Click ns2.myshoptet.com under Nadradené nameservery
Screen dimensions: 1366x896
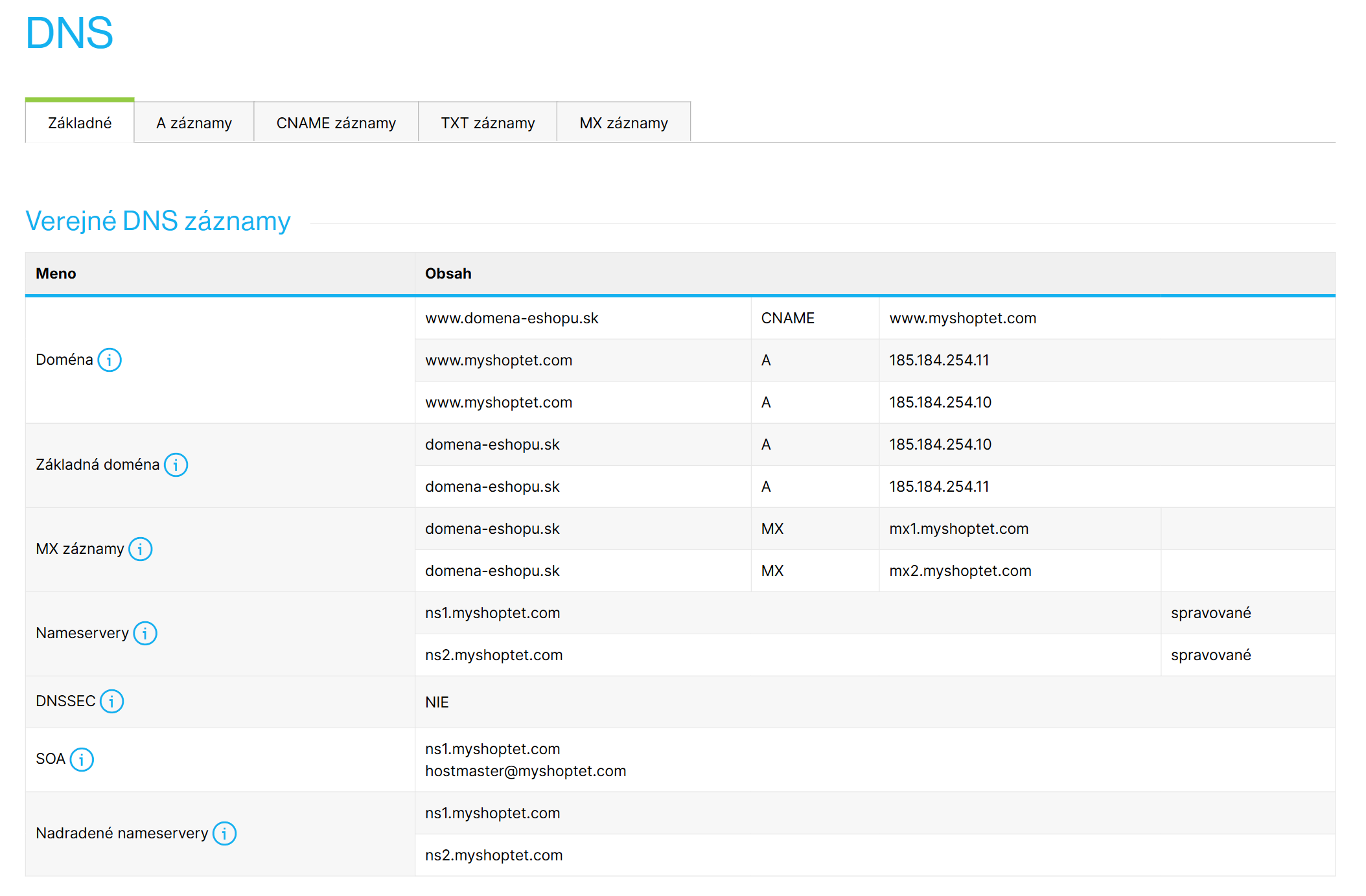tap(494, 855)
